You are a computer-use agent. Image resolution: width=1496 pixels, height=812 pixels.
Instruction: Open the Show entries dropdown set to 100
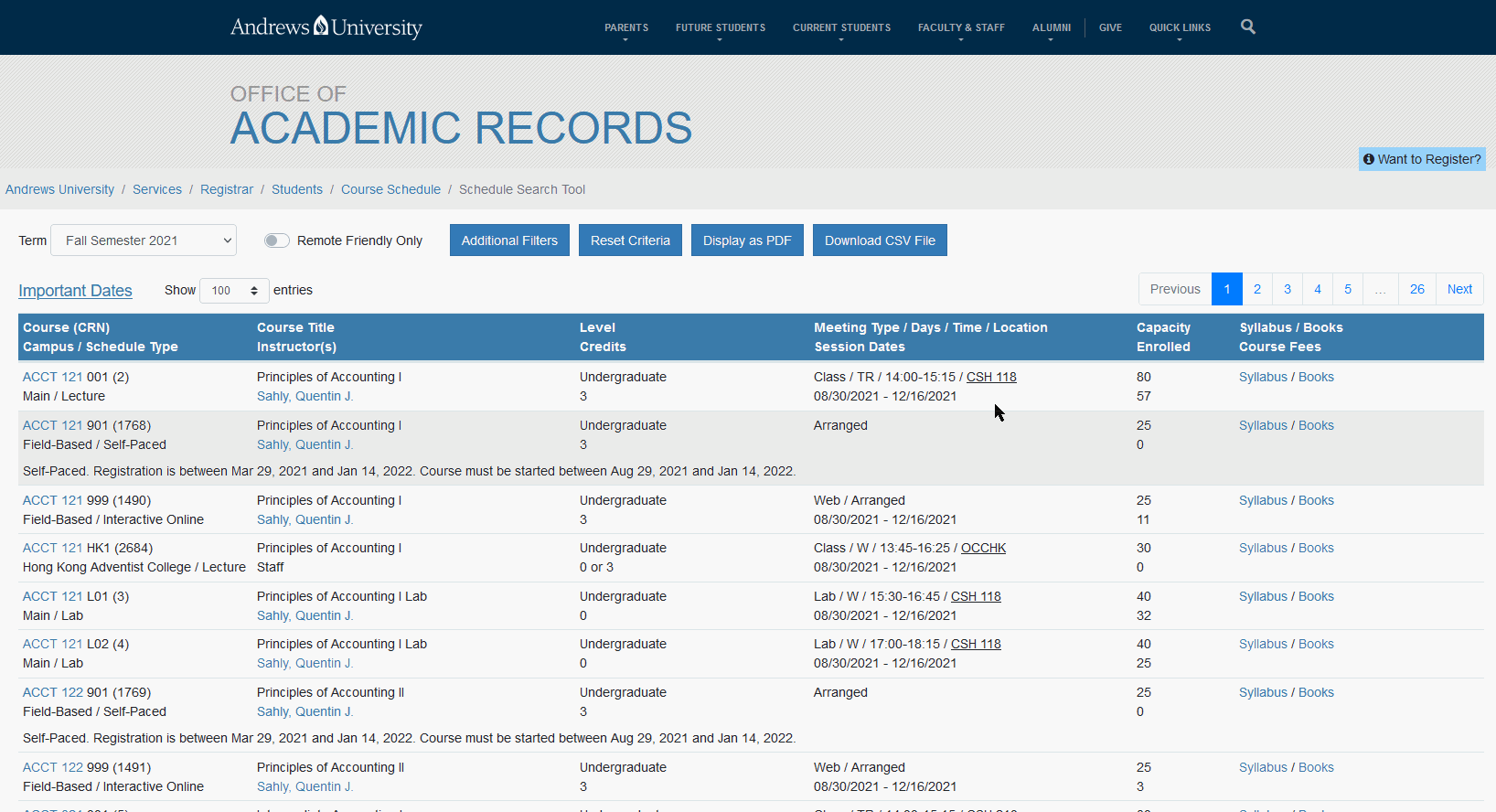[x=234, y=291]
